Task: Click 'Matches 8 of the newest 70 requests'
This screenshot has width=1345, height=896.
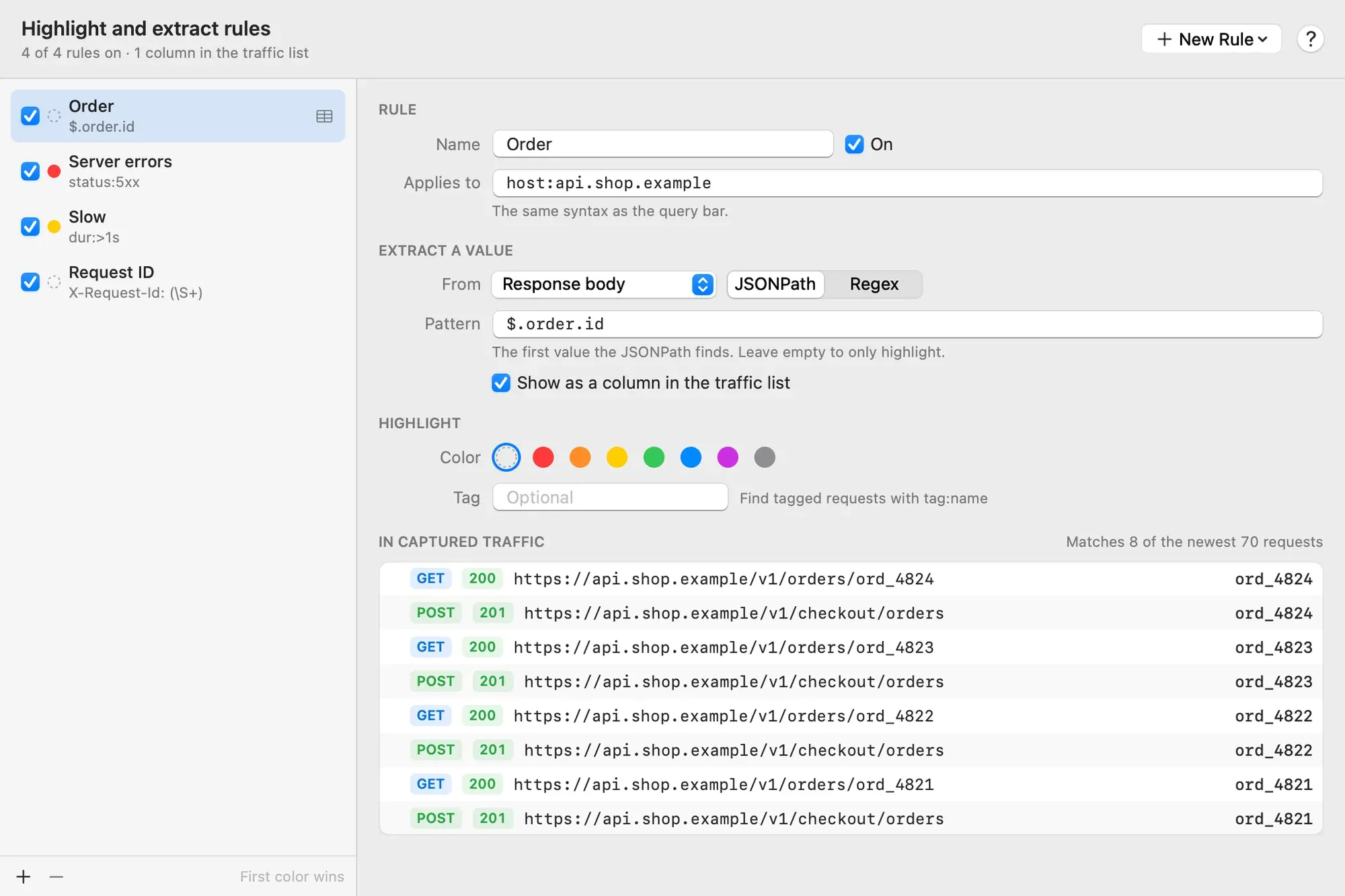Action: [x=1194, y=542]
